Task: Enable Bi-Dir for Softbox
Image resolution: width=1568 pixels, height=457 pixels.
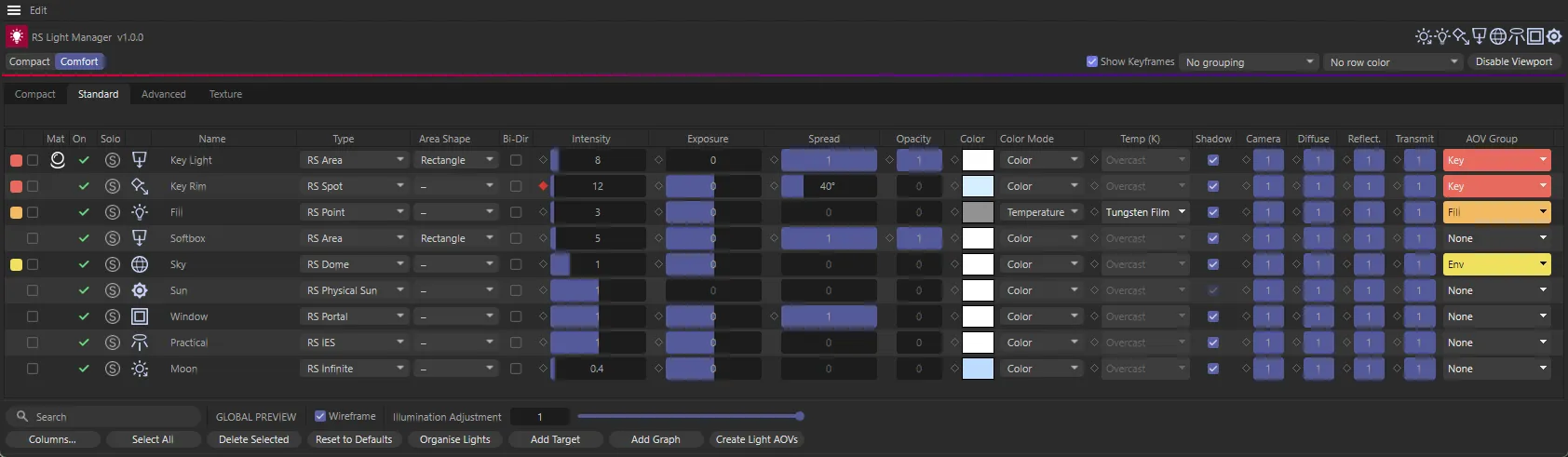Action: pyautogui.click(x=516, y=238)
